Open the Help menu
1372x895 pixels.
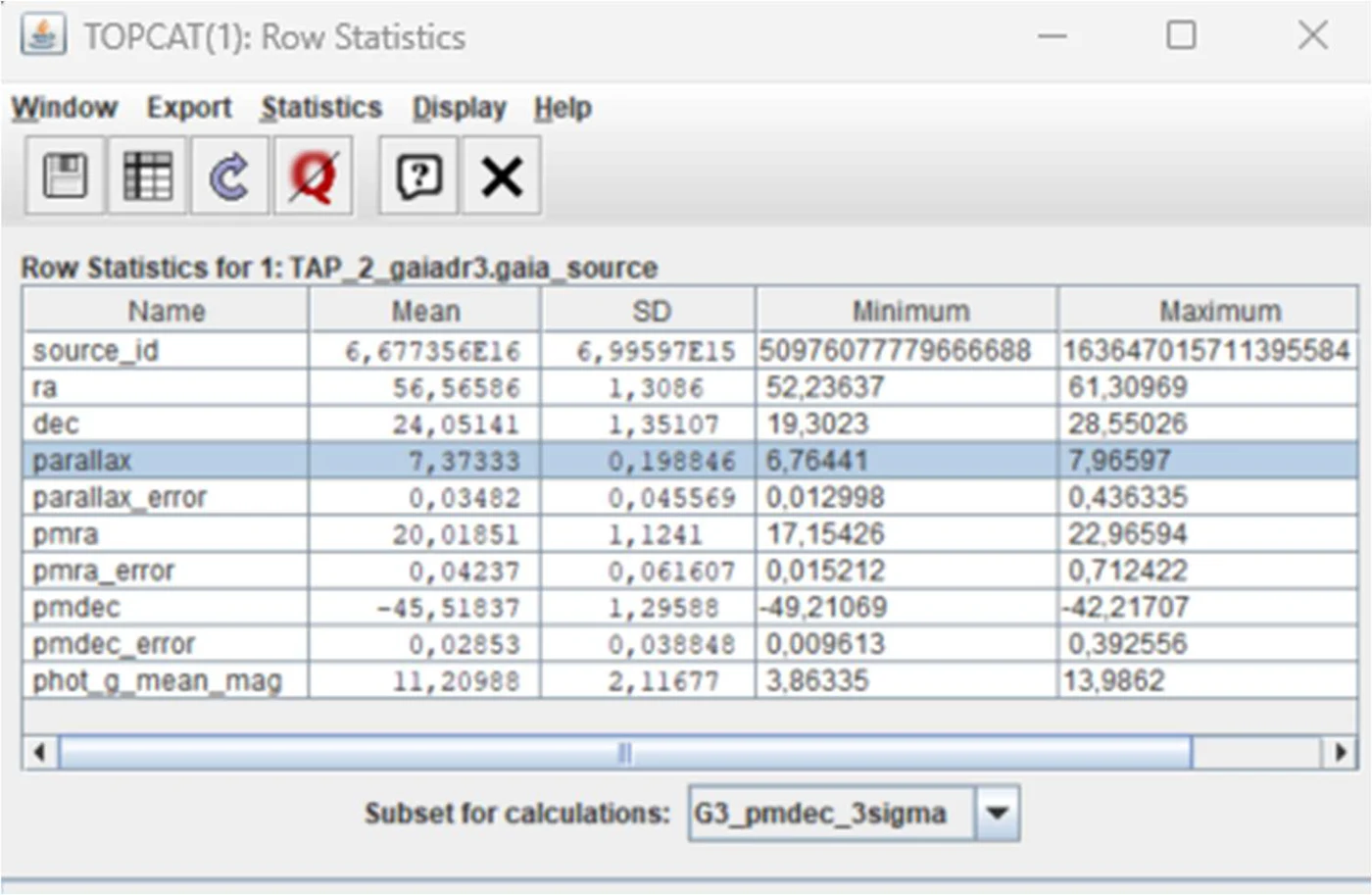tap(563, 107)
